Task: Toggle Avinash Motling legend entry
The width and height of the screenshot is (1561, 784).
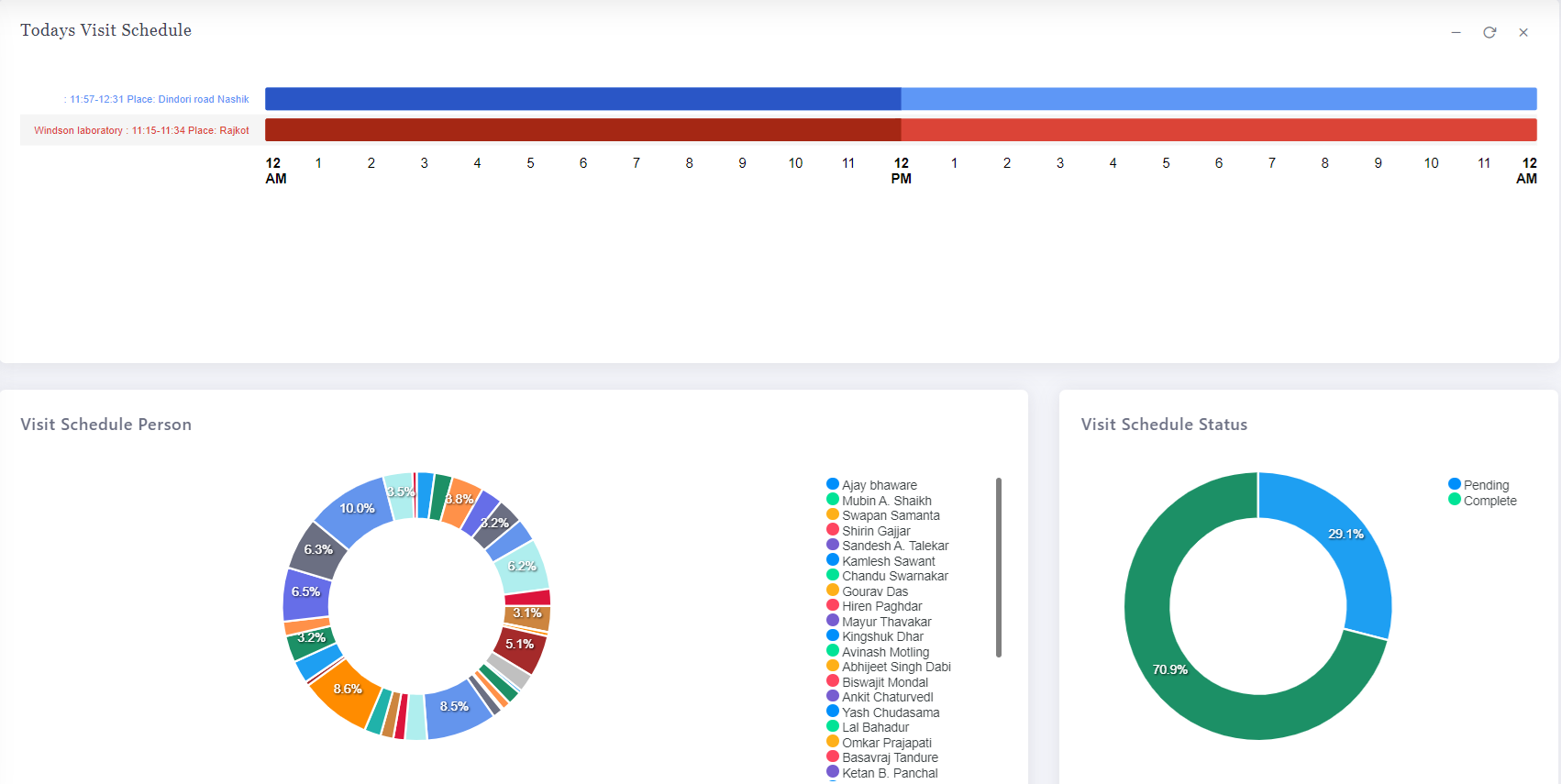Action: coord(878,652)
